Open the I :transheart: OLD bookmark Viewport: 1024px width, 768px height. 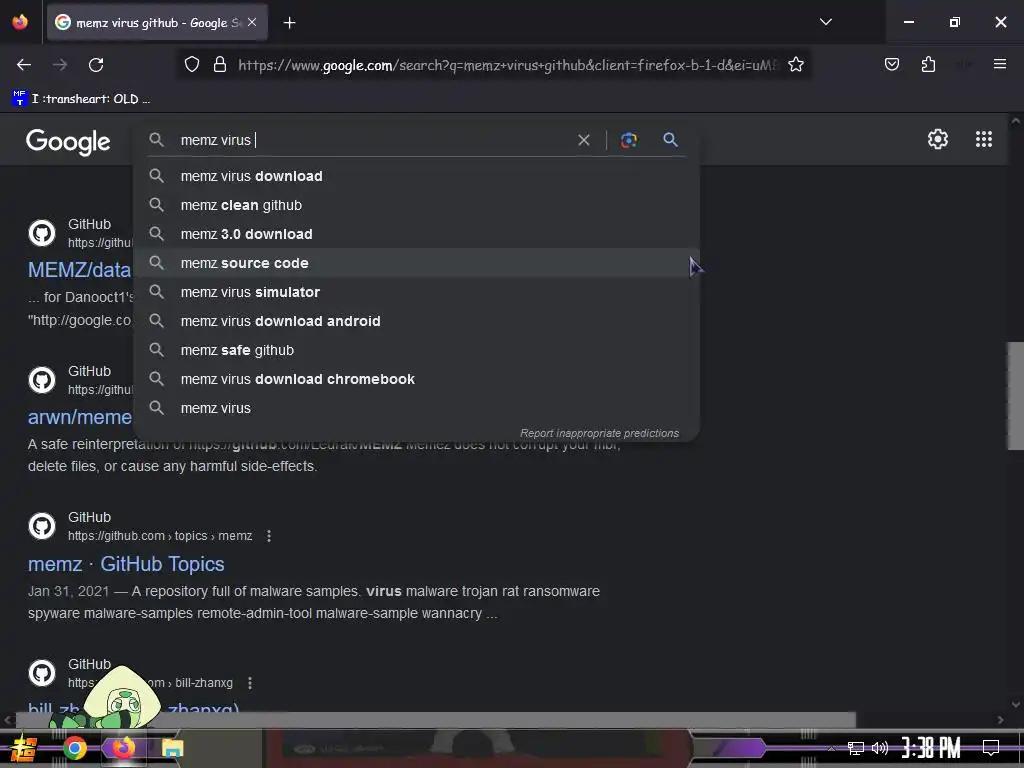pos(82,99)
